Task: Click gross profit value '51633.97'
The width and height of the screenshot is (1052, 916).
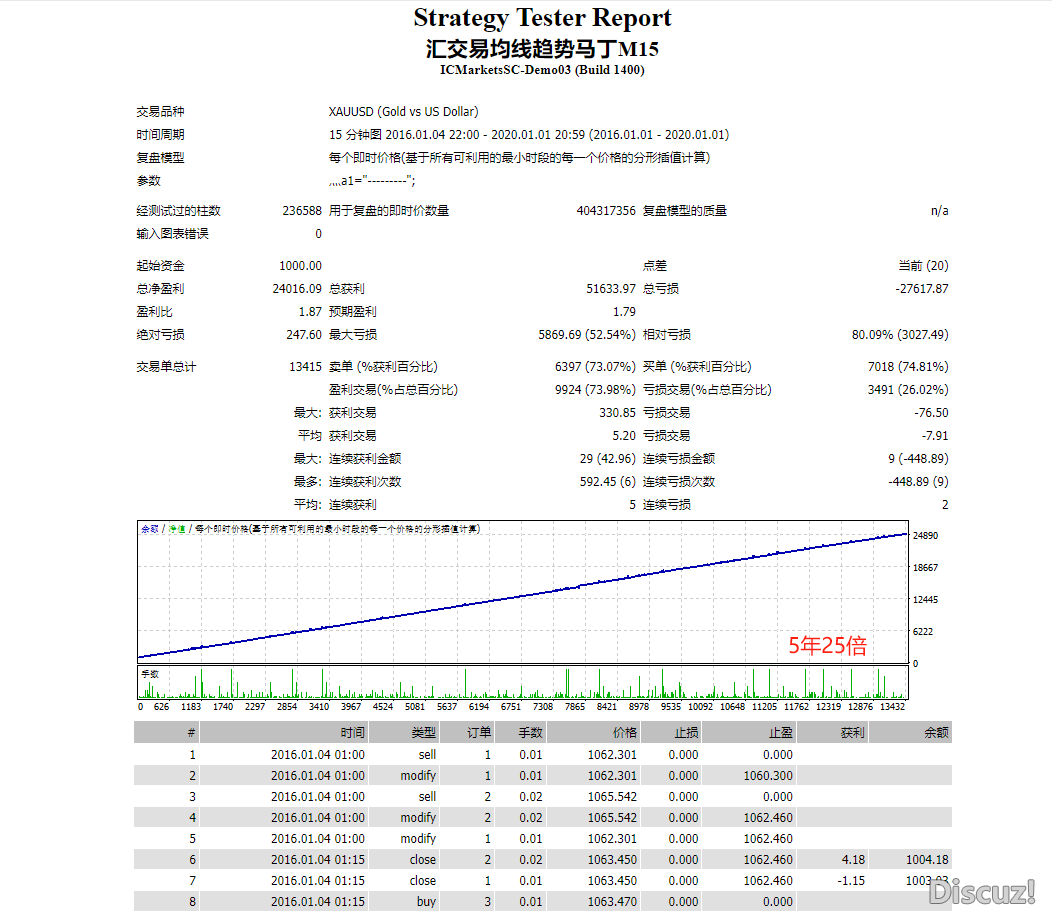Action: (611, 289)
